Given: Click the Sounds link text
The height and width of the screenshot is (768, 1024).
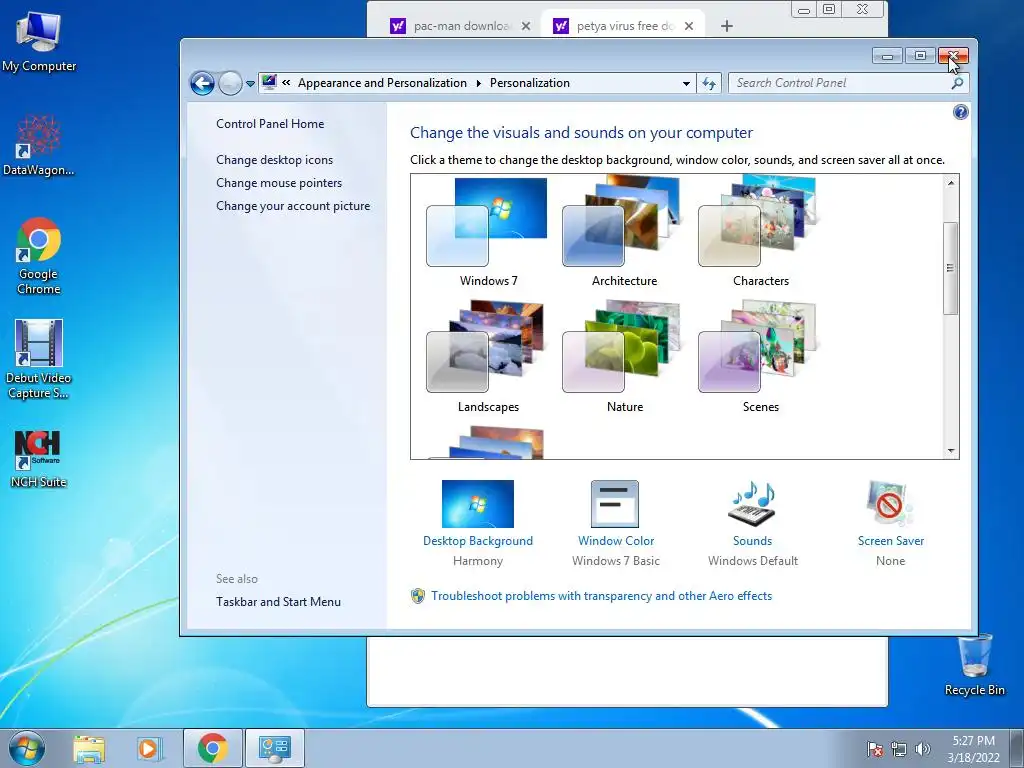Looking at the screenshot, I should (x=752, y=541).
